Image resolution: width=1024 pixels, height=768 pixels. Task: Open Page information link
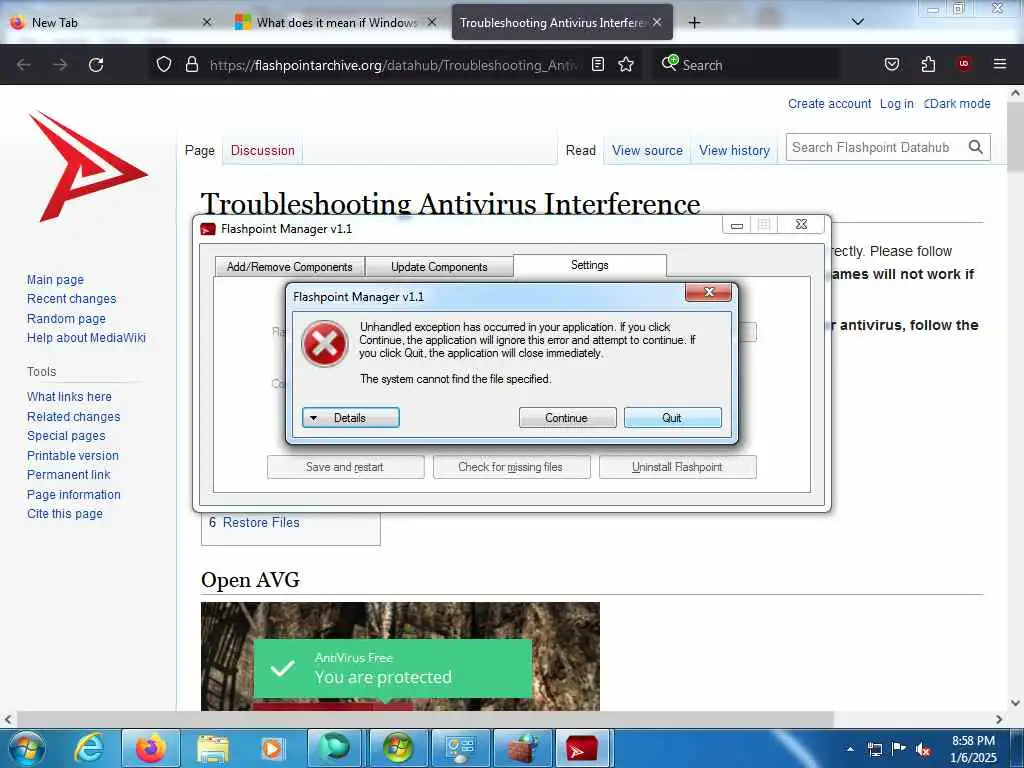click(74, 494)
